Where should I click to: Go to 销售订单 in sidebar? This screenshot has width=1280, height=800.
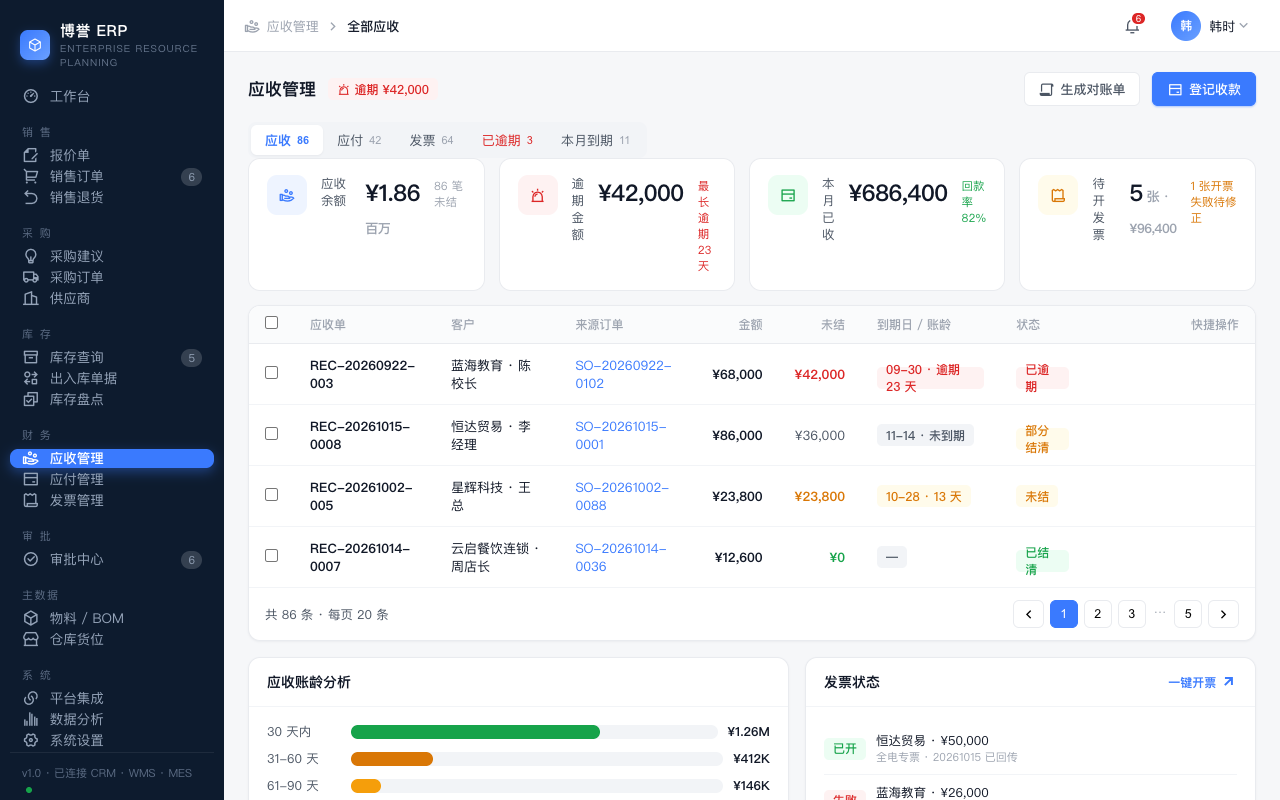(112, 176)
